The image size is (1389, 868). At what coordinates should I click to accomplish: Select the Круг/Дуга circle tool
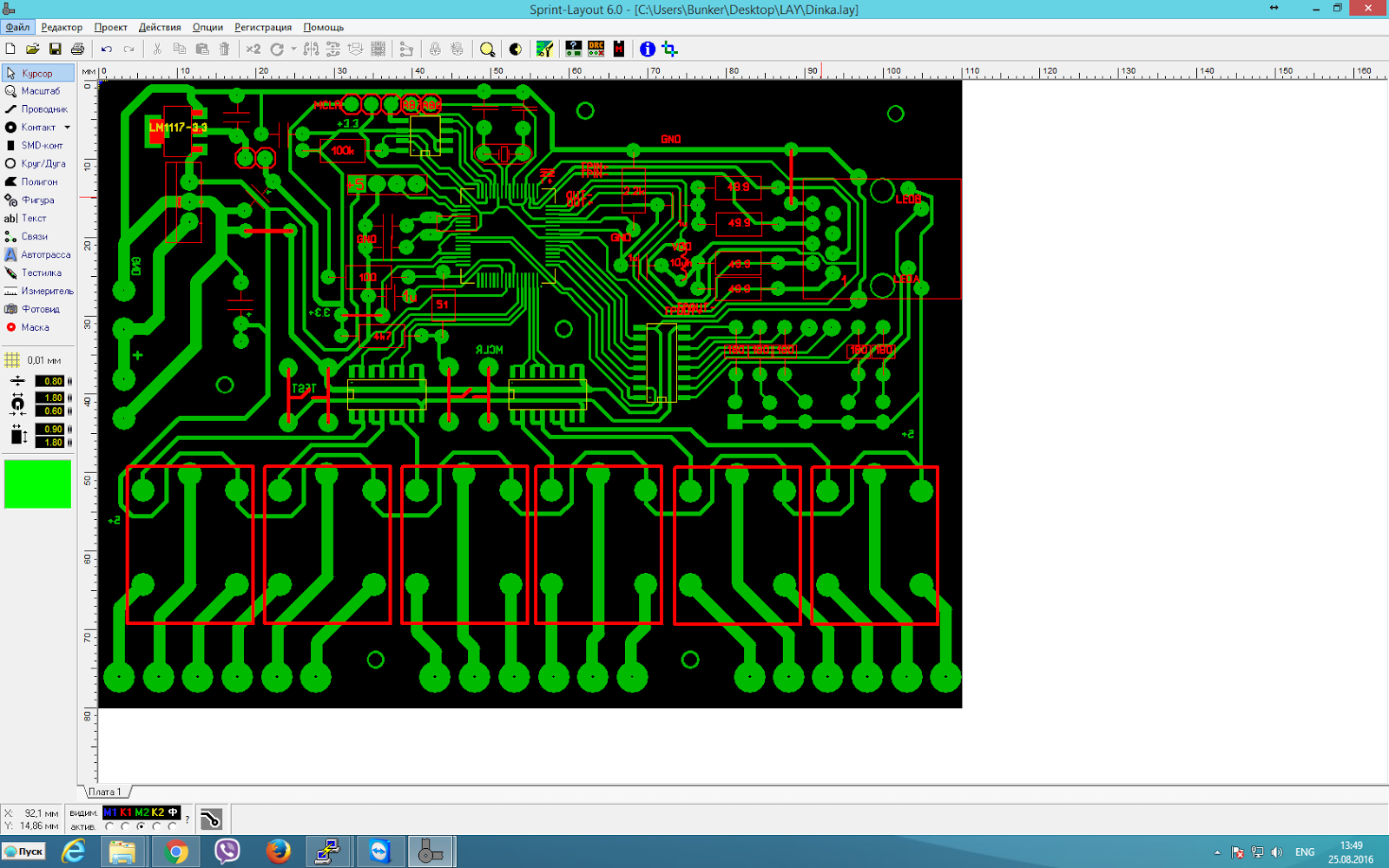pyautogui.click(x=38, y=164)
